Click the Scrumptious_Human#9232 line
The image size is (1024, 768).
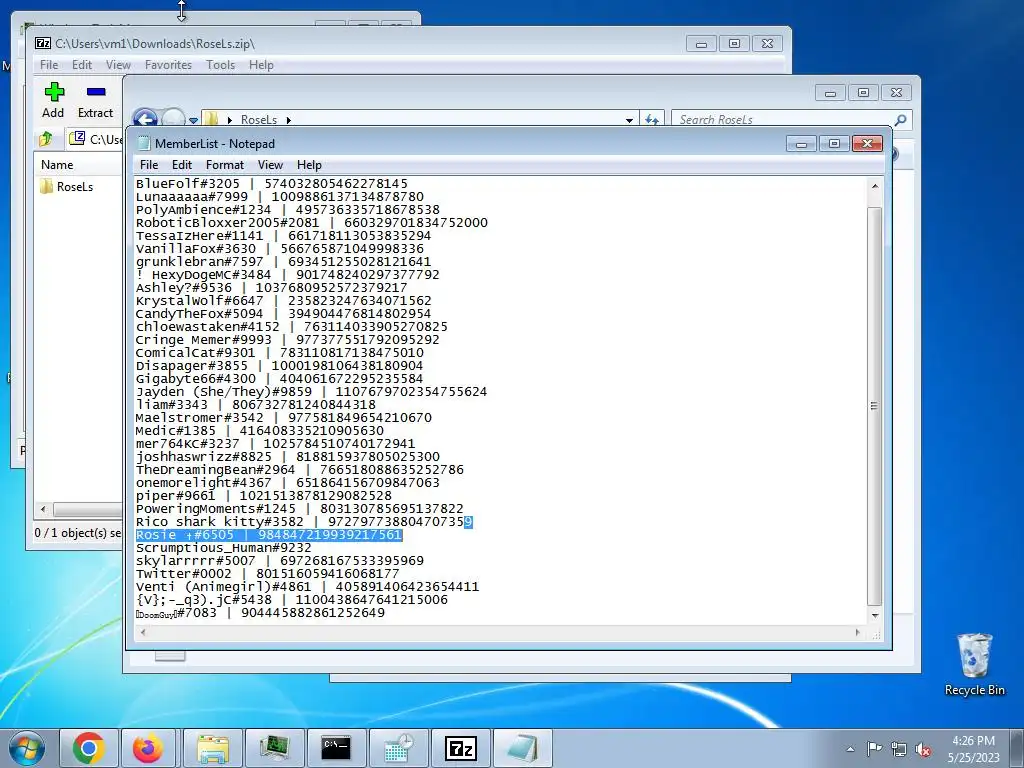(x=223, y=547)
